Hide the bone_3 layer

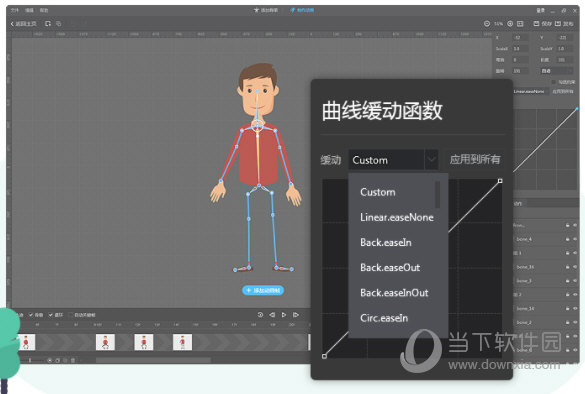tap(575, 281)
